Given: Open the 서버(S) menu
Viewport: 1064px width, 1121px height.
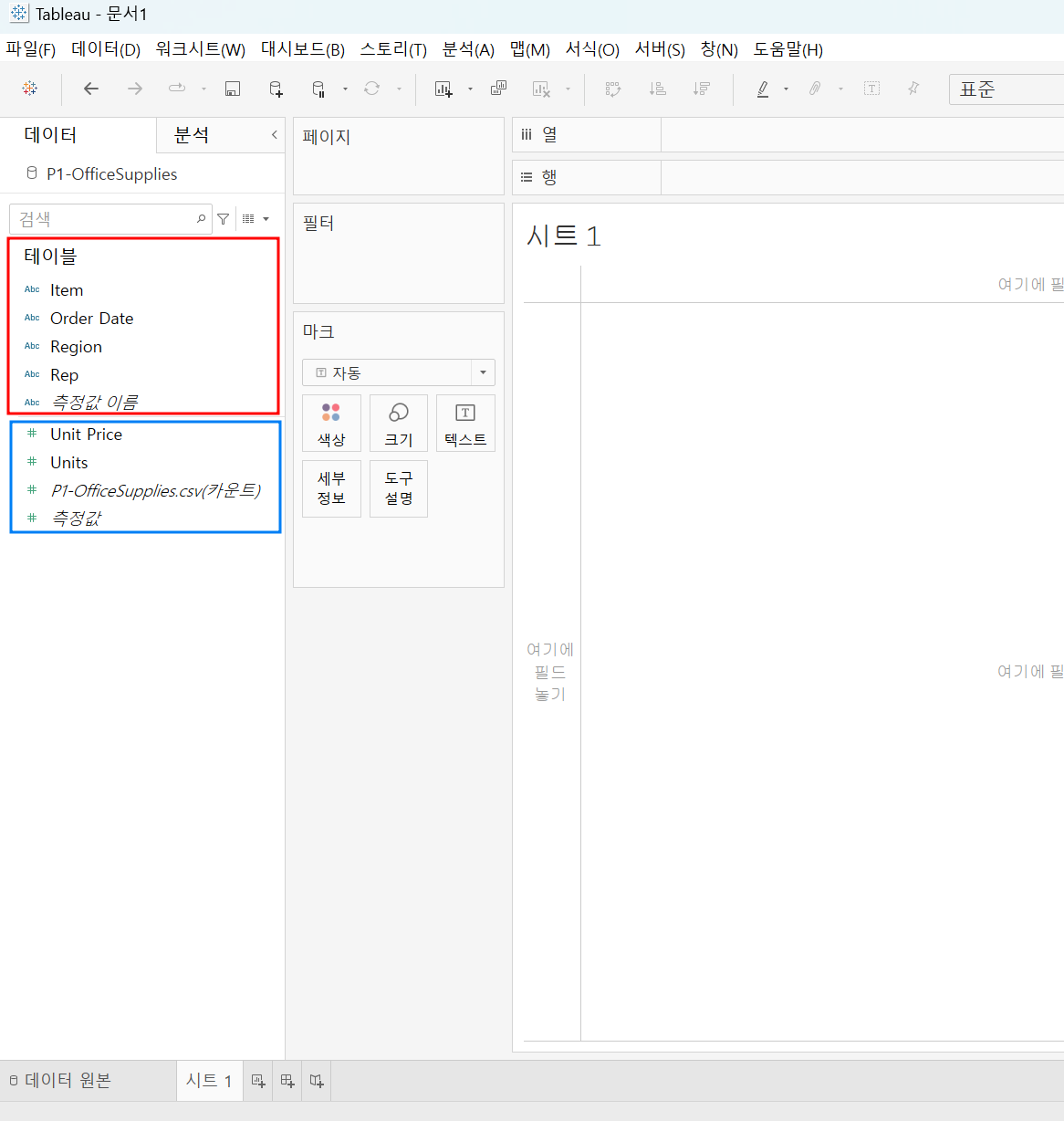Looking at the screenshot, I should (x=660, y=49).
